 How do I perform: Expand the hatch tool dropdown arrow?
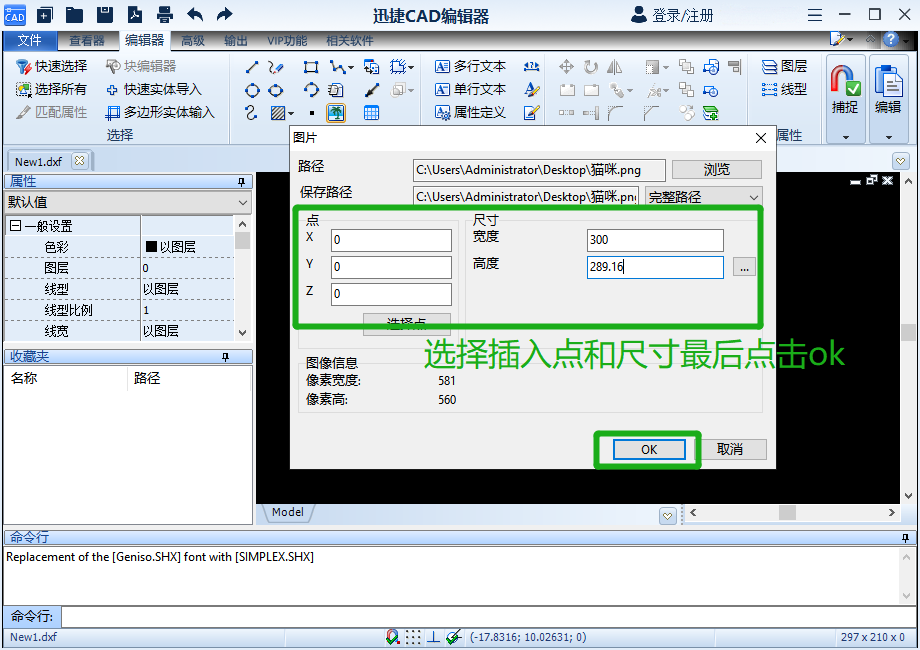(x=291, y=113)
